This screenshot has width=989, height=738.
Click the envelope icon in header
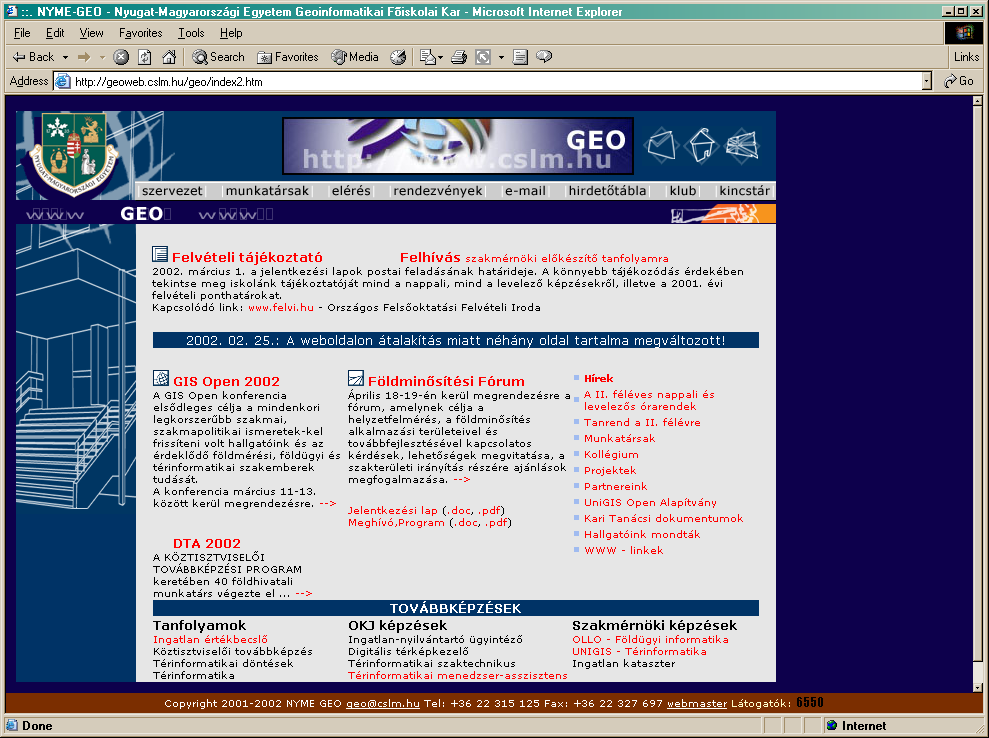click(x=661, y=146)
